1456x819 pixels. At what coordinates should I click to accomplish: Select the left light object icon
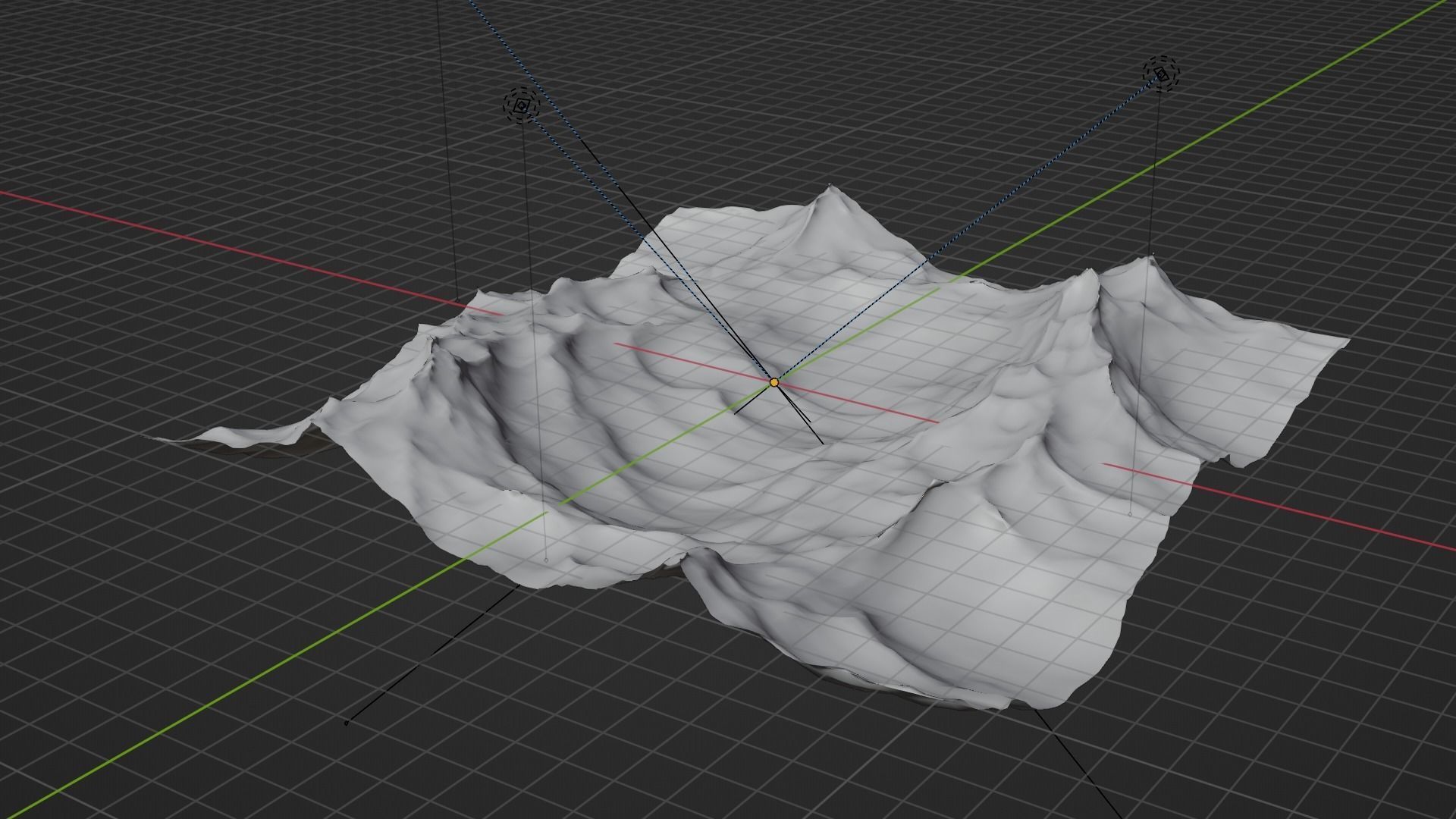(x=521, y=106)
